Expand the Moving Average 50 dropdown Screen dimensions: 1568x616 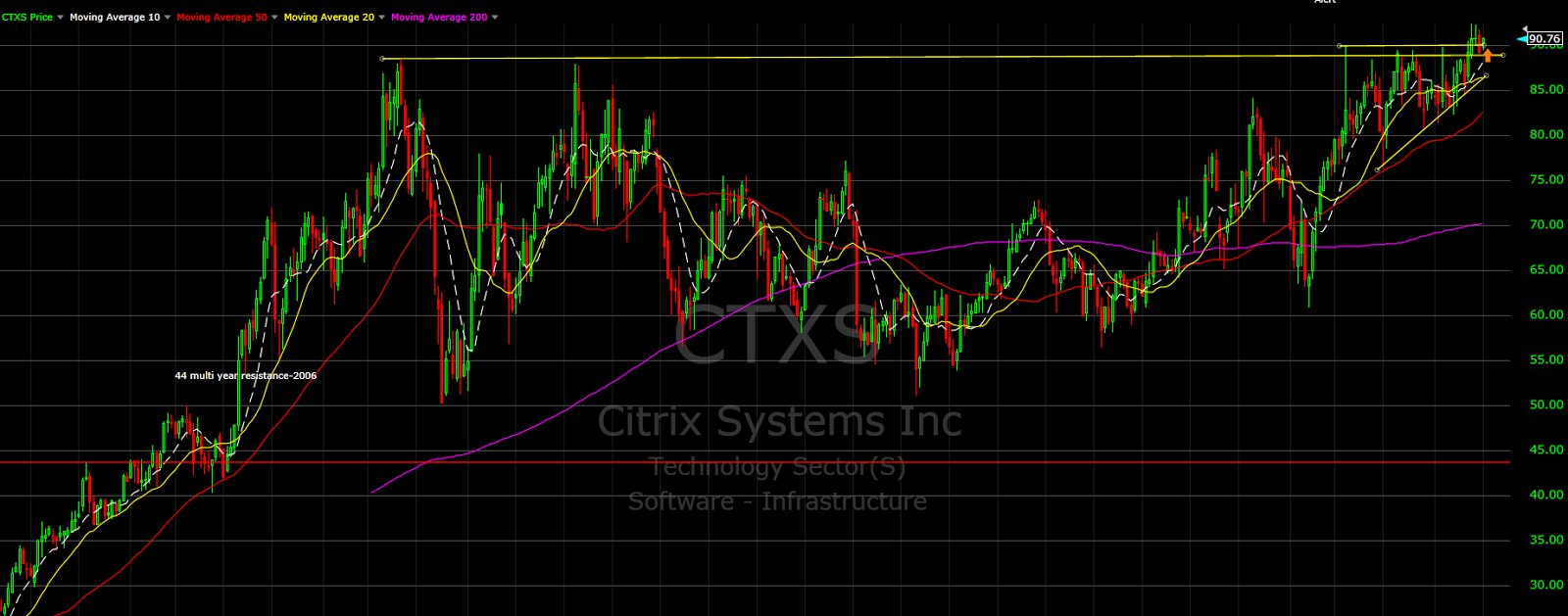coord(274,18)
